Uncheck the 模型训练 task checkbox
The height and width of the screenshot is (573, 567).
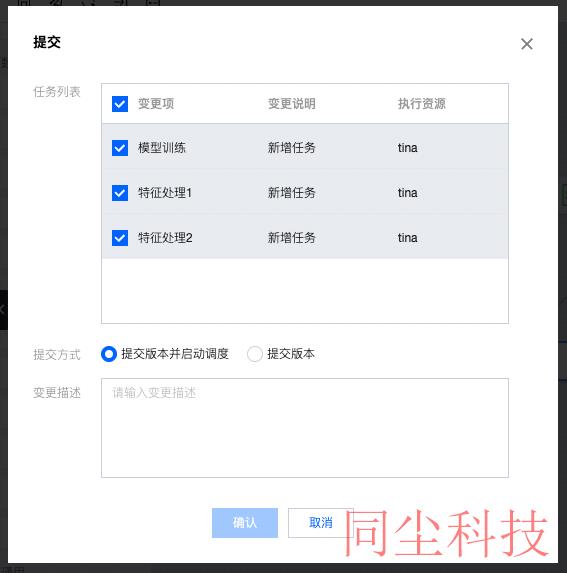[x=120, y=148]
